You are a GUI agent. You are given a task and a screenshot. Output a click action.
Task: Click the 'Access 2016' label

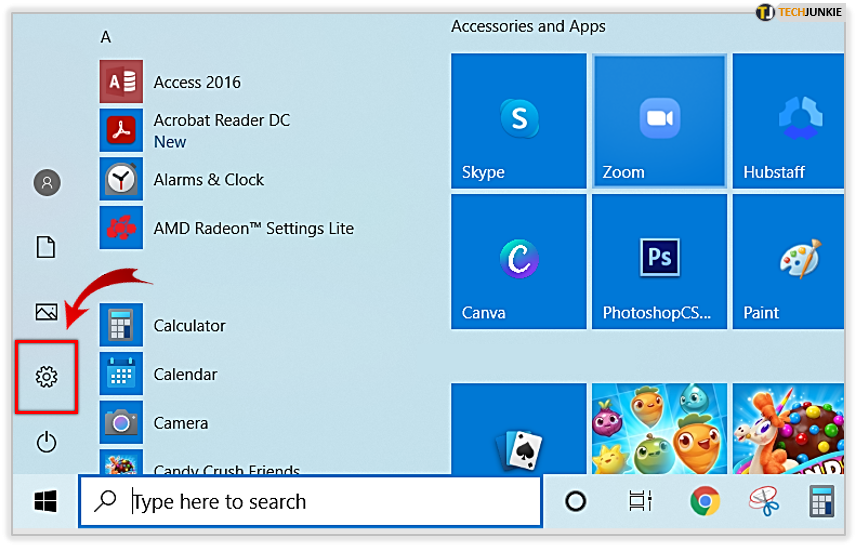[x=197, y=82]
